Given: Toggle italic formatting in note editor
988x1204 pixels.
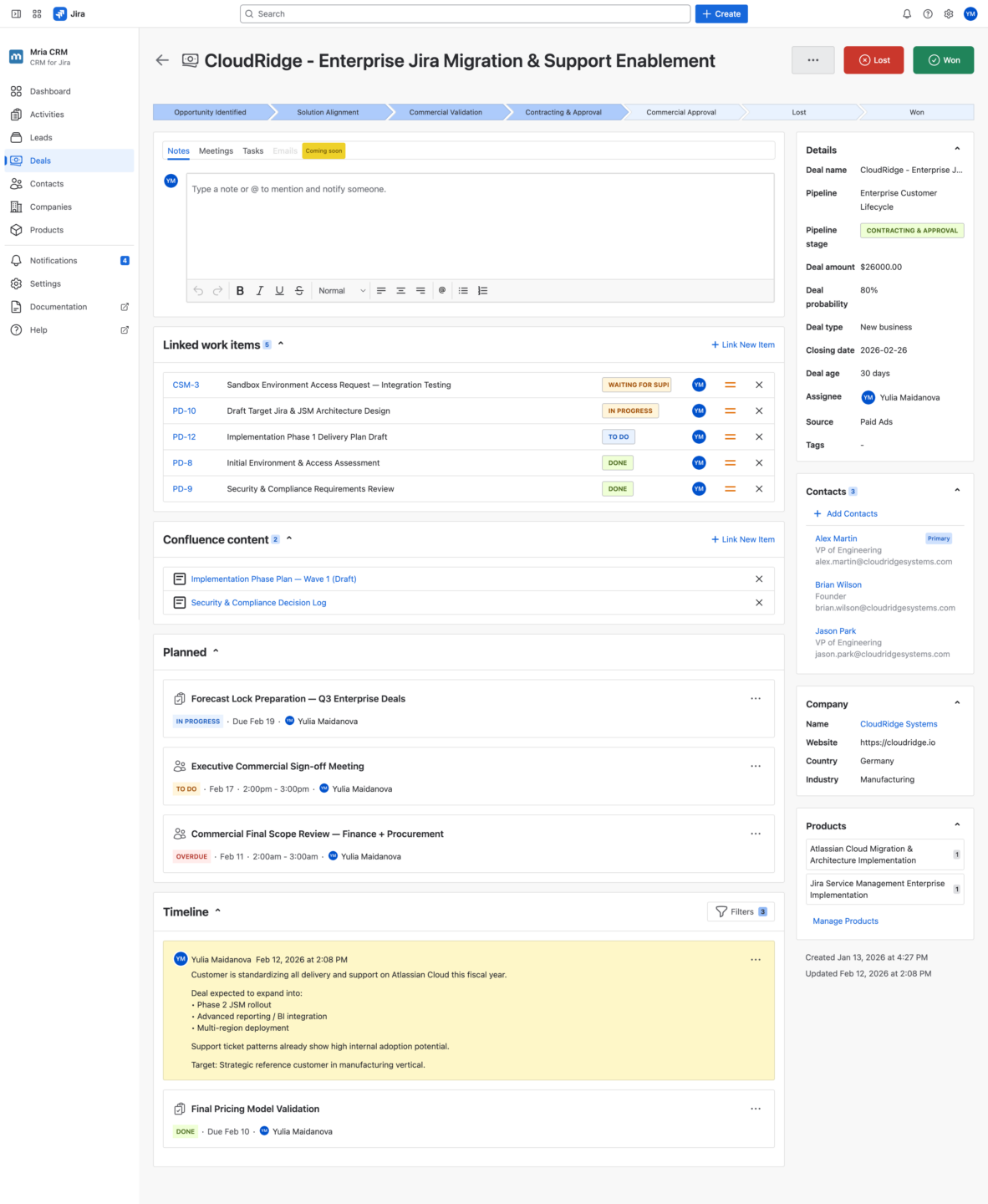Looking at the screenshot, I should [x=260, y=291].
